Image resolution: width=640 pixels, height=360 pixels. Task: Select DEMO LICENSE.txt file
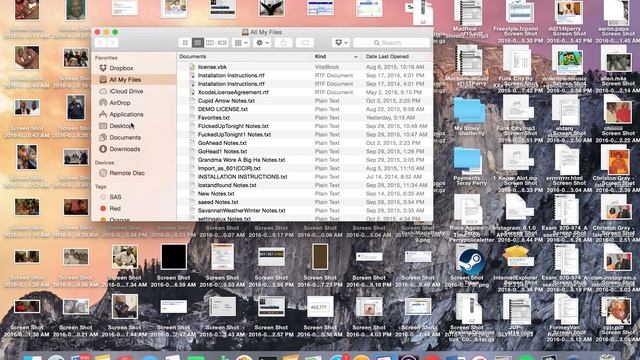pyautogui.click(x=305, y=109)
